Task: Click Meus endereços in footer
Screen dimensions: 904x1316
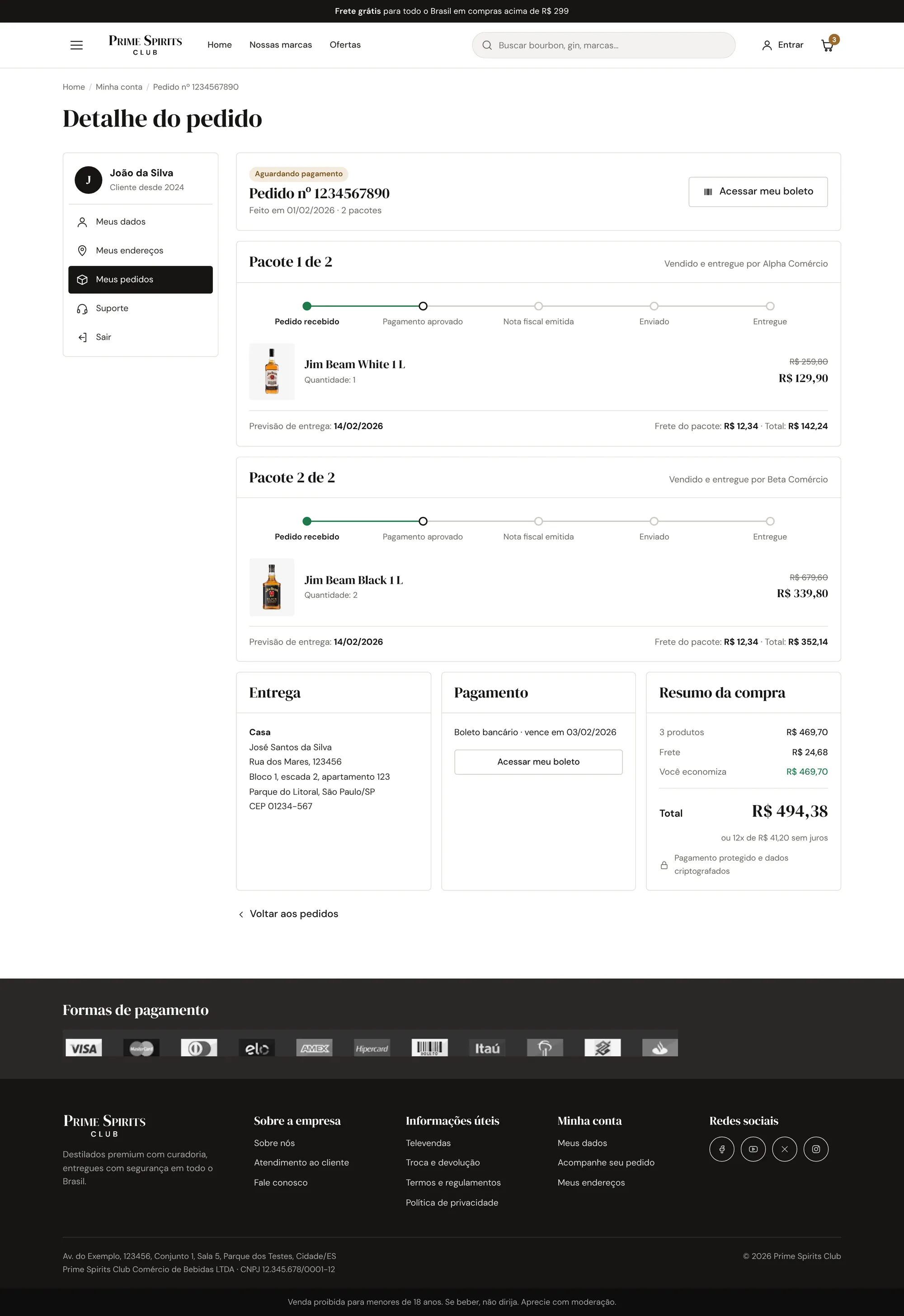Action: (x=591, y=1183)
